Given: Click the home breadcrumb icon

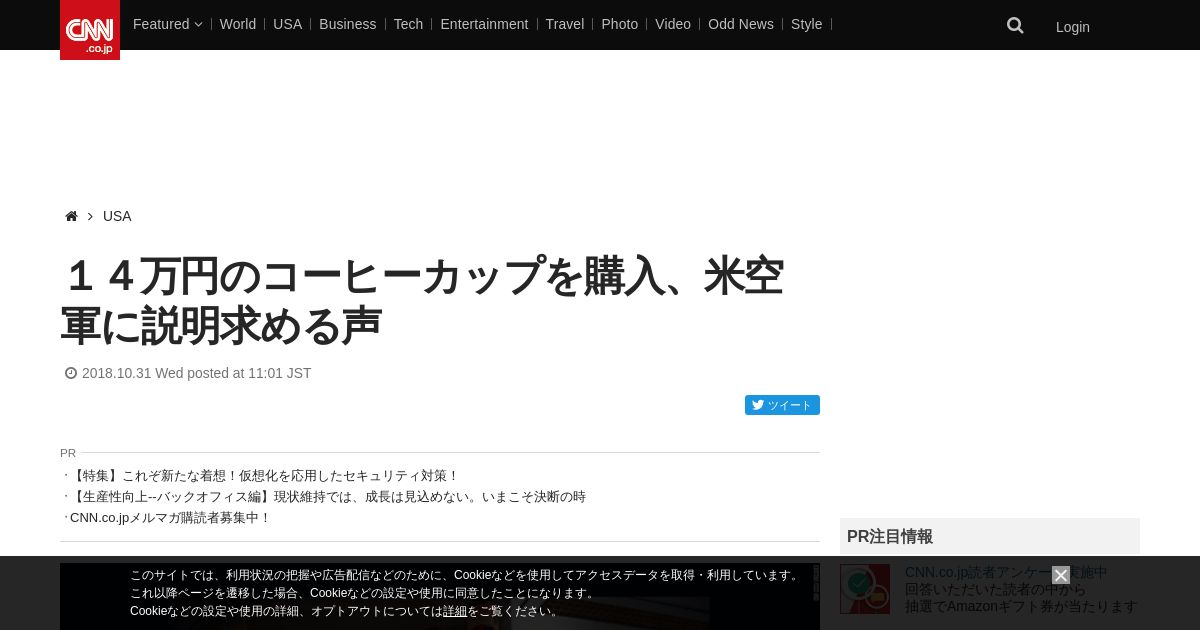Looking at the screenshot, I should [x=71, y=216].
